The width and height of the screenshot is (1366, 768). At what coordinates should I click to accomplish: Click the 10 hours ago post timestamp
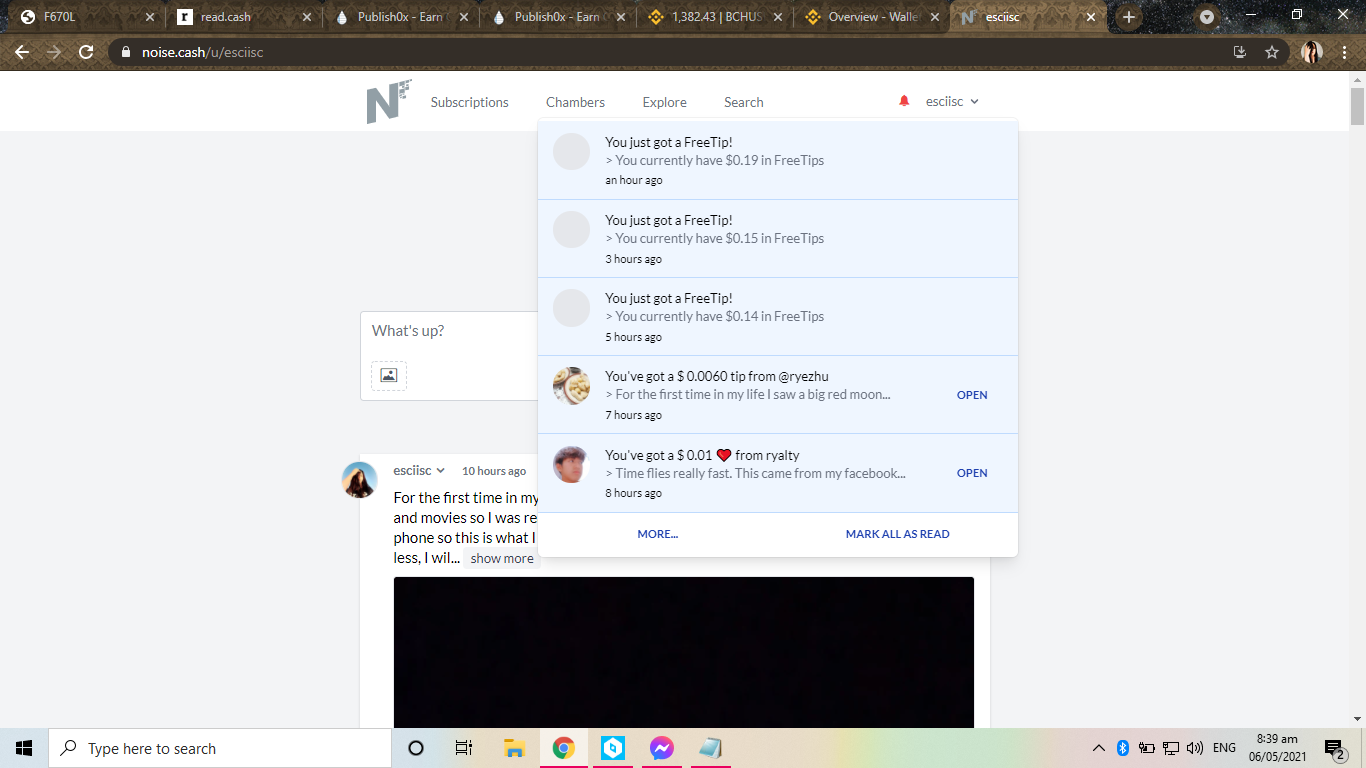click(494, 471)
